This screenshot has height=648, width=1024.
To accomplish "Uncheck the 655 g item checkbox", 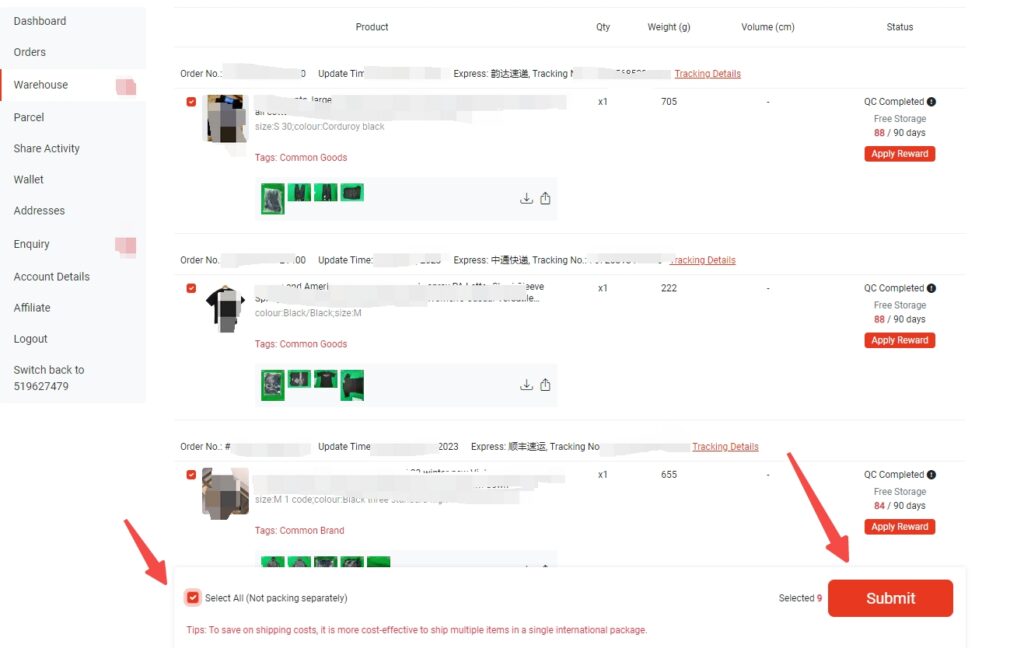I will (191, 474).
